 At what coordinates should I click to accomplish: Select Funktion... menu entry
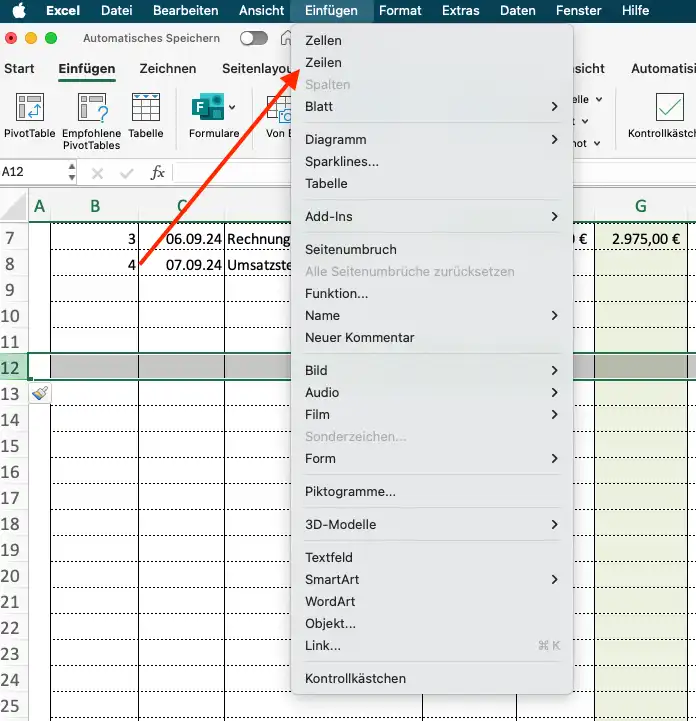tap(432, 293)
